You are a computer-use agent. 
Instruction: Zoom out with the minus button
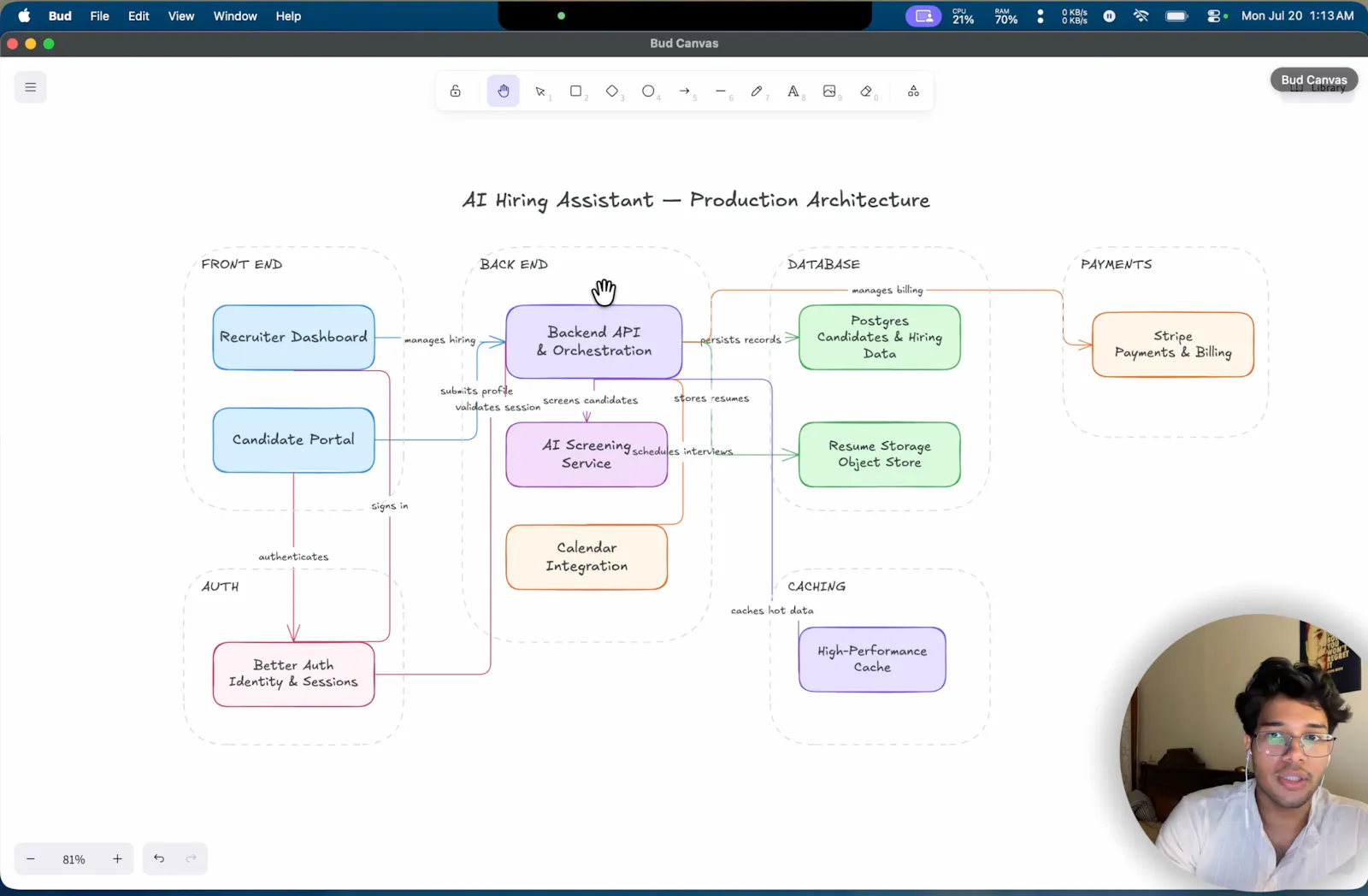(x=31, y=859)
